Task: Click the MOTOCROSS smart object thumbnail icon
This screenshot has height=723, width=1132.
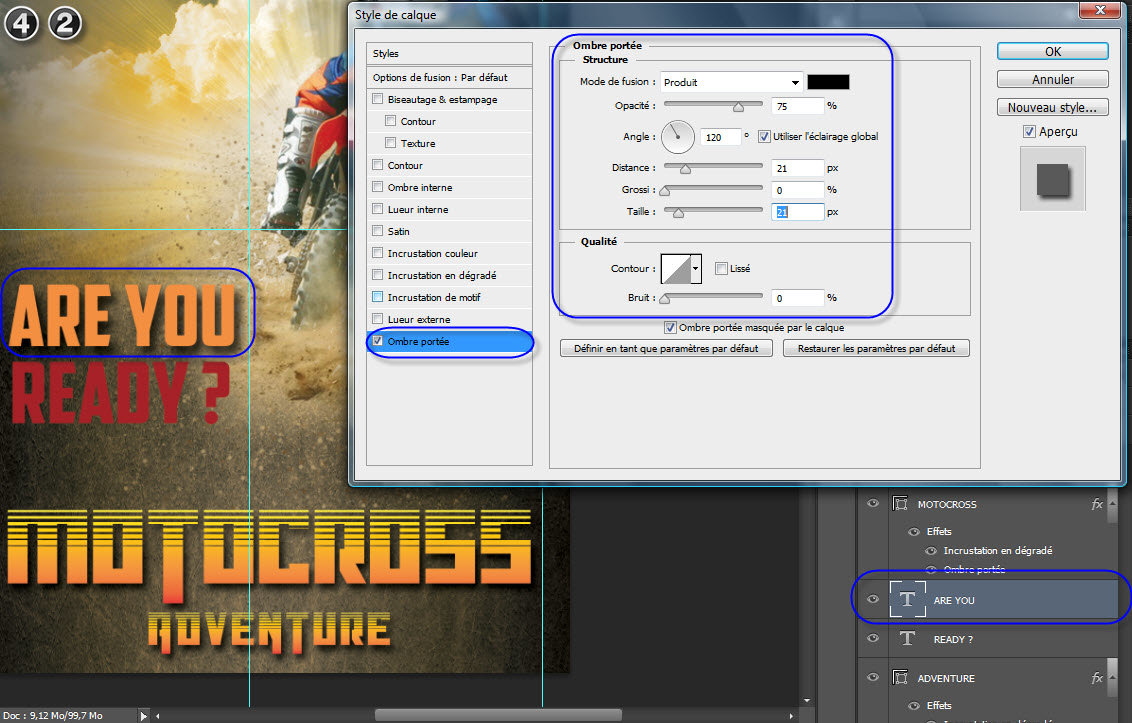Action: 900,505
